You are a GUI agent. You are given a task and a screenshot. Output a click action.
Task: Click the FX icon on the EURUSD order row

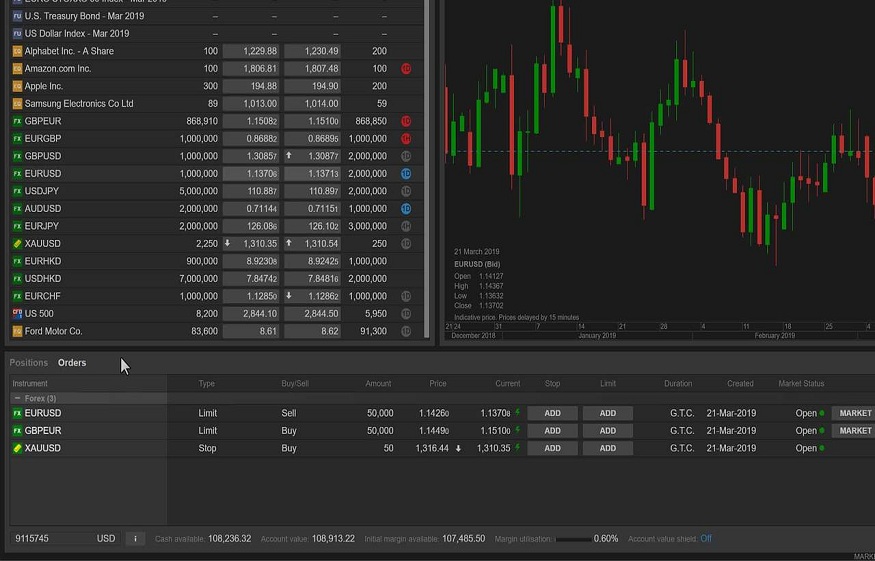tap(17, 413)
